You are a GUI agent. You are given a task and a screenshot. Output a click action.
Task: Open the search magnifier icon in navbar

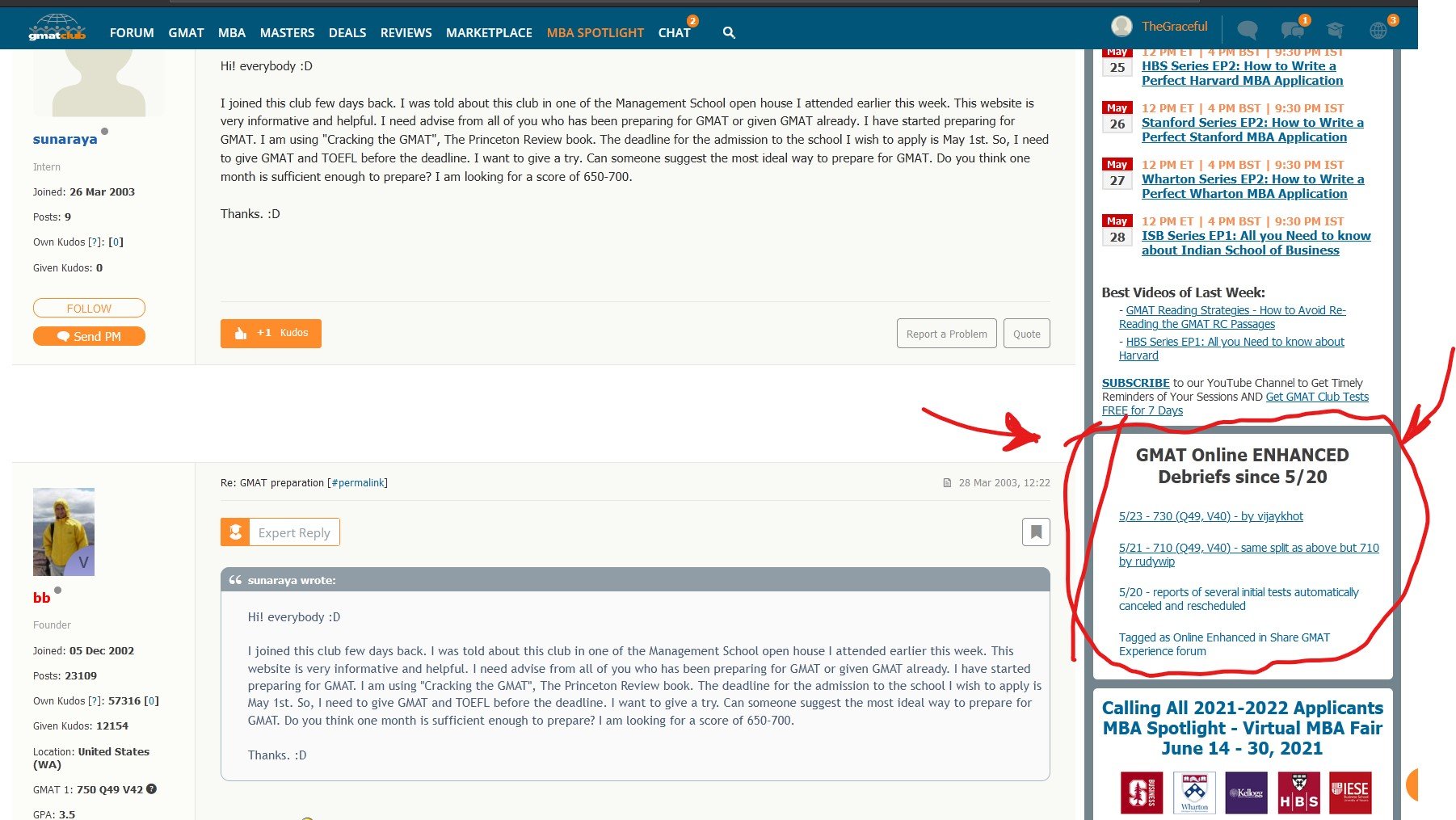coord(729,32)
